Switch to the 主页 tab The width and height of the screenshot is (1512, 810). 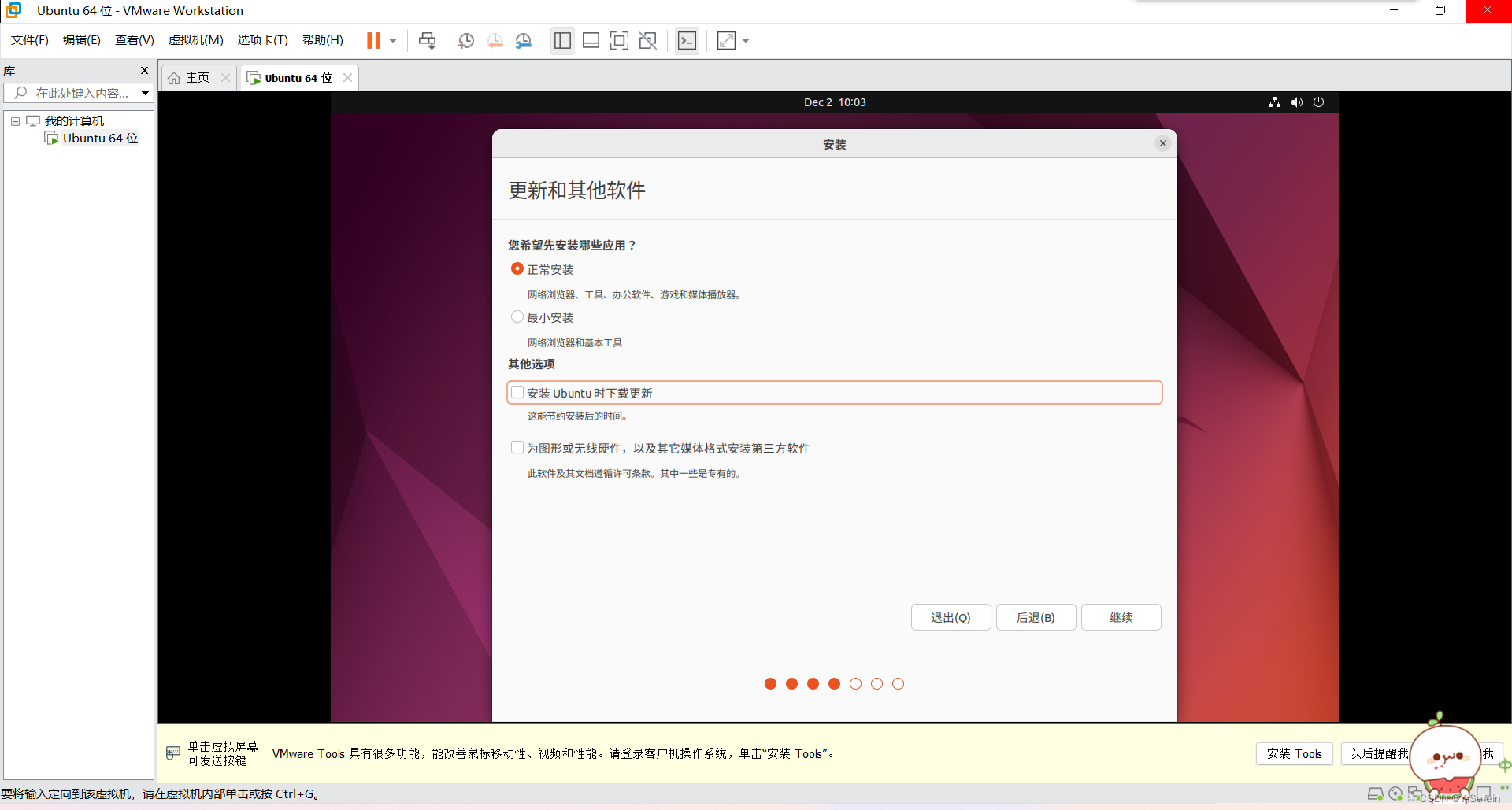coord(194,77)
